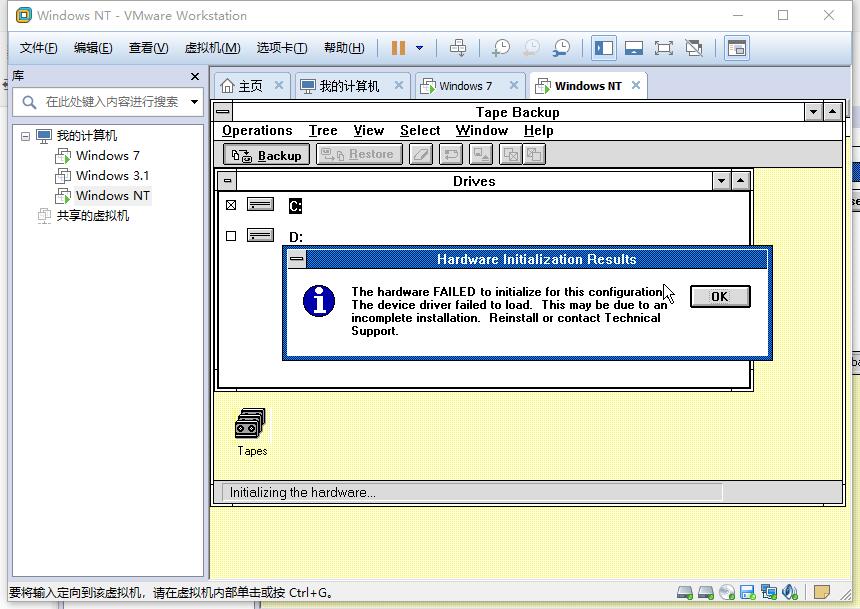Click the CD/DVD device status icon
This screenshot has width=860, height=609.
point(727,592)
